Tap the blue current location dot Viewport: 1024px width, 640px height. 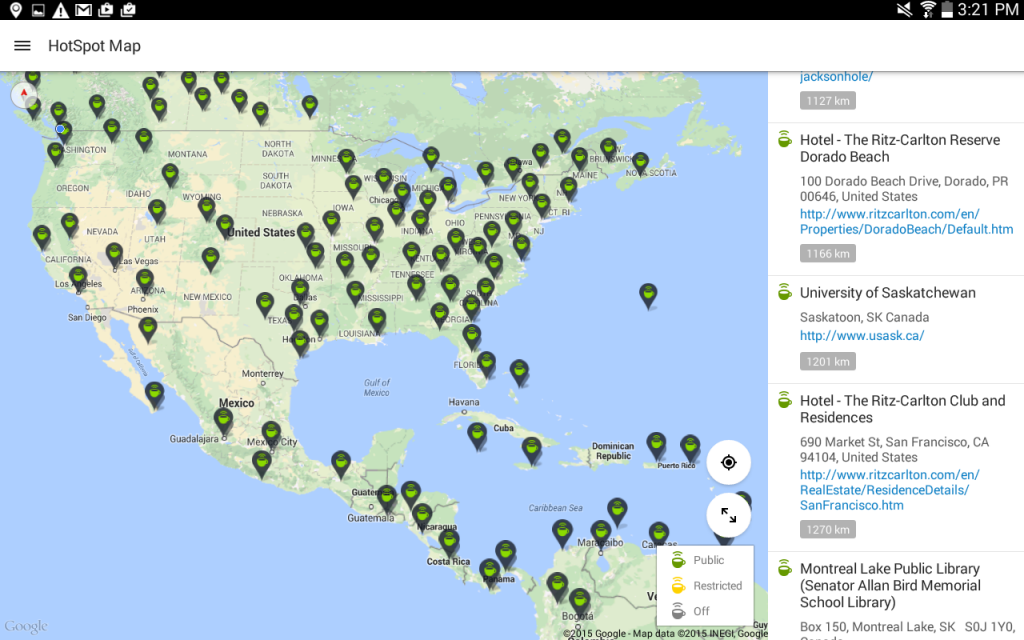pos(60,129)
